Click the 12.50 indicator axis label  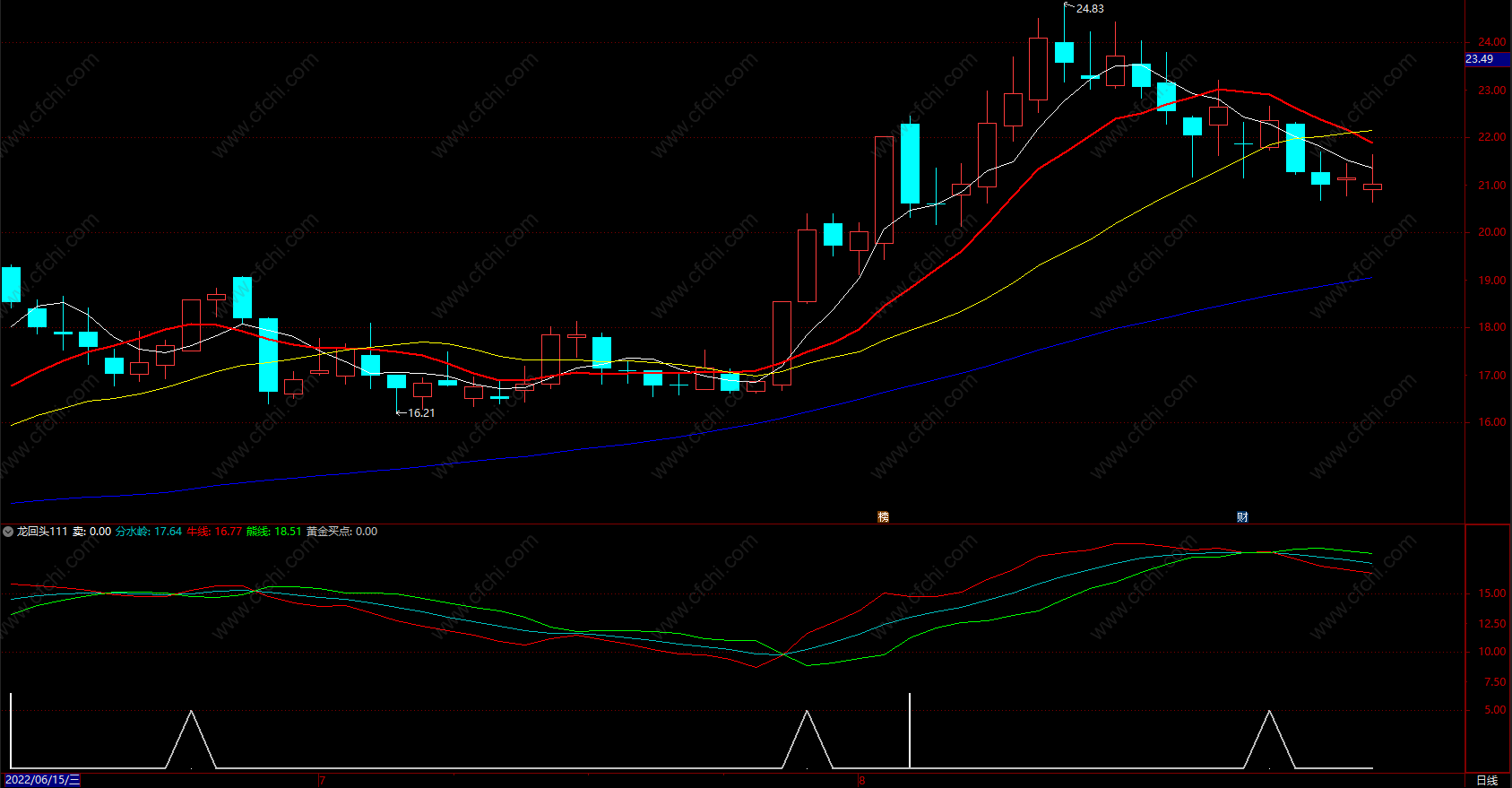point(1492,623)
